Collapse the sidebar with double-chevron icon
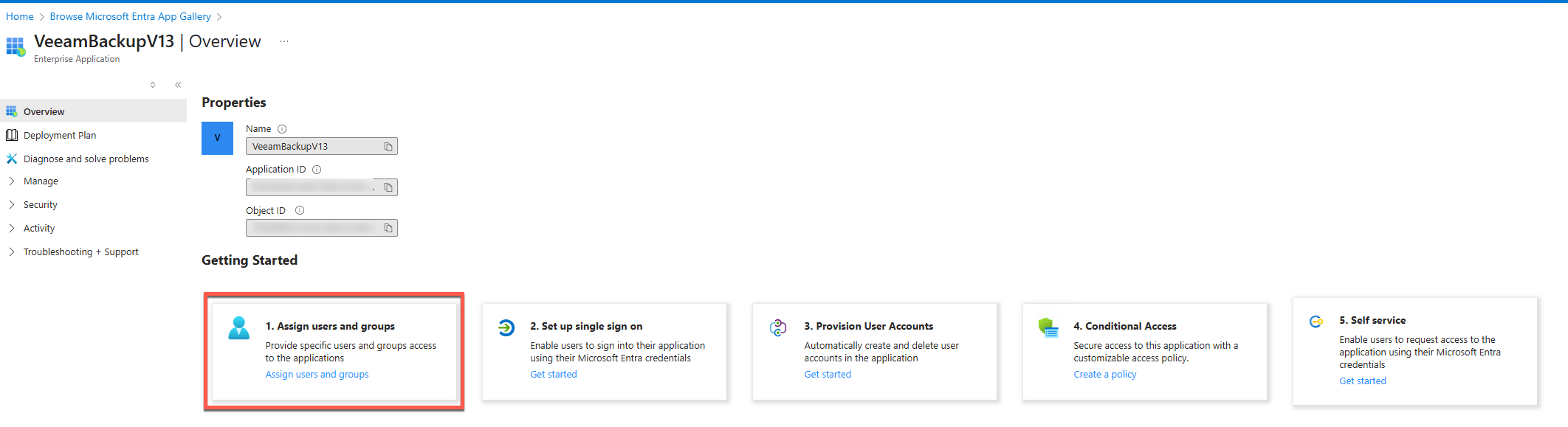Image resolution: width=1568 pixels, height=427 pixels. click(178, 85)
